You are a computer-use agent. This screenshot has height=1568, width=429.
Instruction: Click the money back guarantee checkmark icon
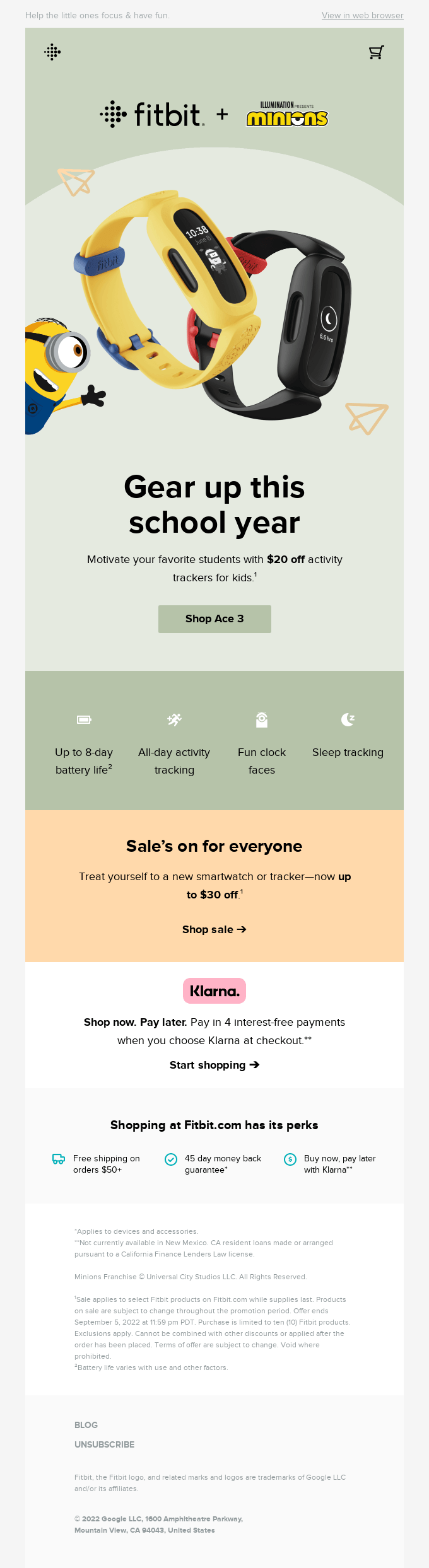click(x=171, y=1159)
